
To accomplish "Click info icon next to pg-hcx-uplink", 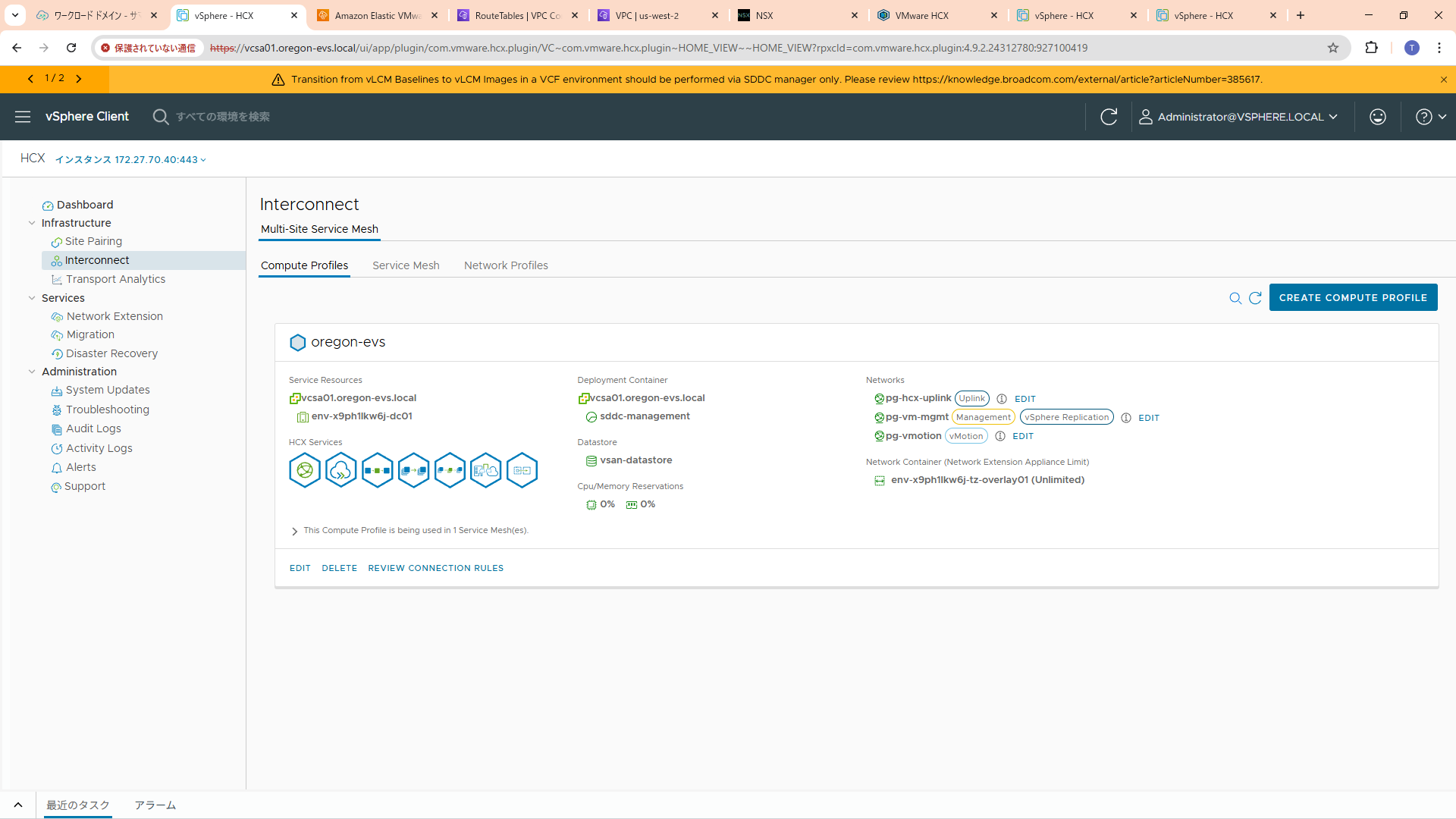I will pos(1002,399).
